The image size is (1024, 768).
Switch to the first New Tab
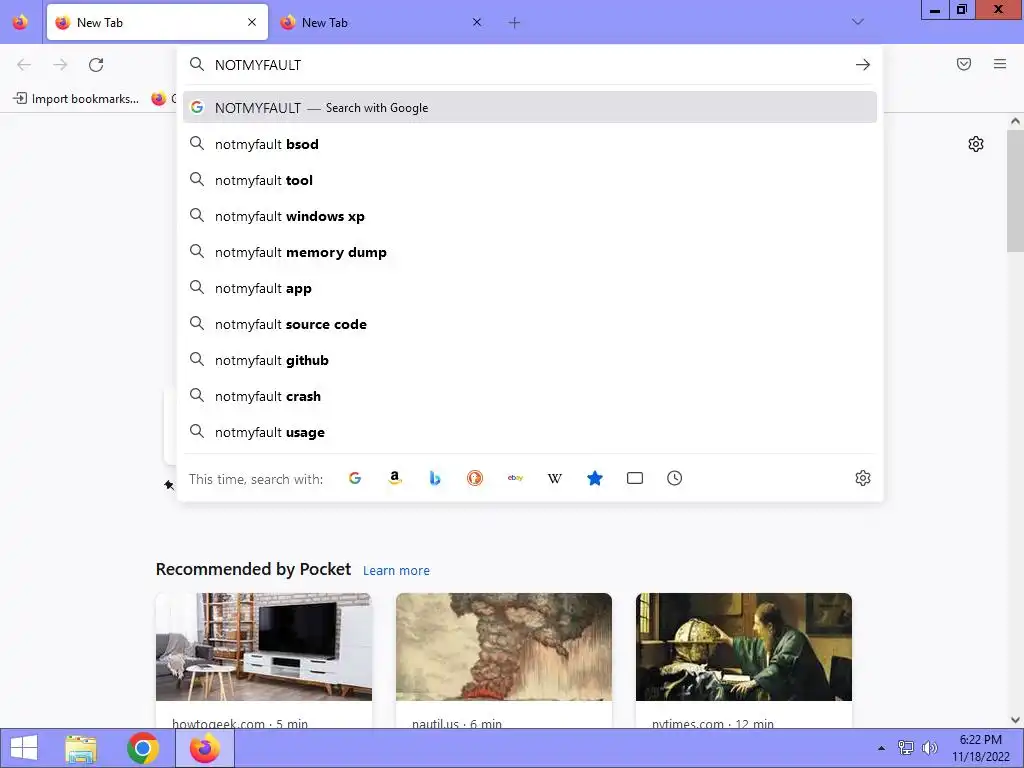pos(157,22)
